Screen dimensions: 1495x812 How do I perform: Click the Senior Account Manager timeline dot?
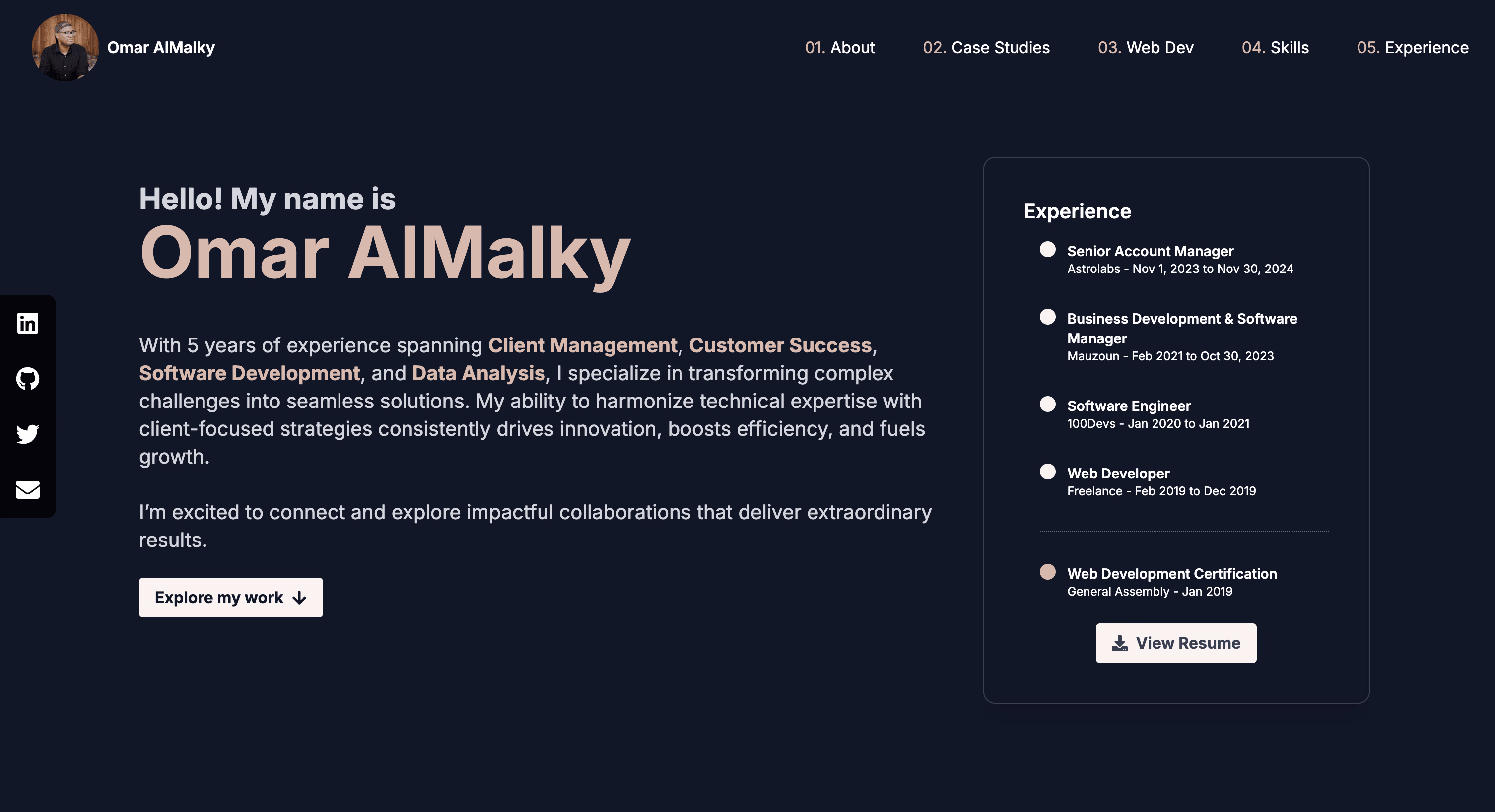coord(1048,250)
